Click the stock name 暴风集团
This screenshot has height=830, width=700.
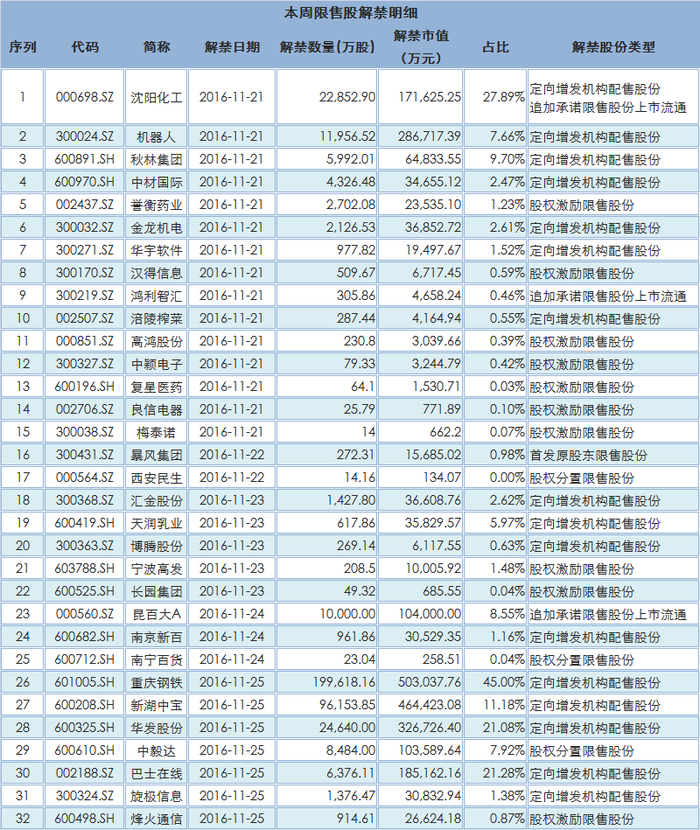click(x=157, y=456)
